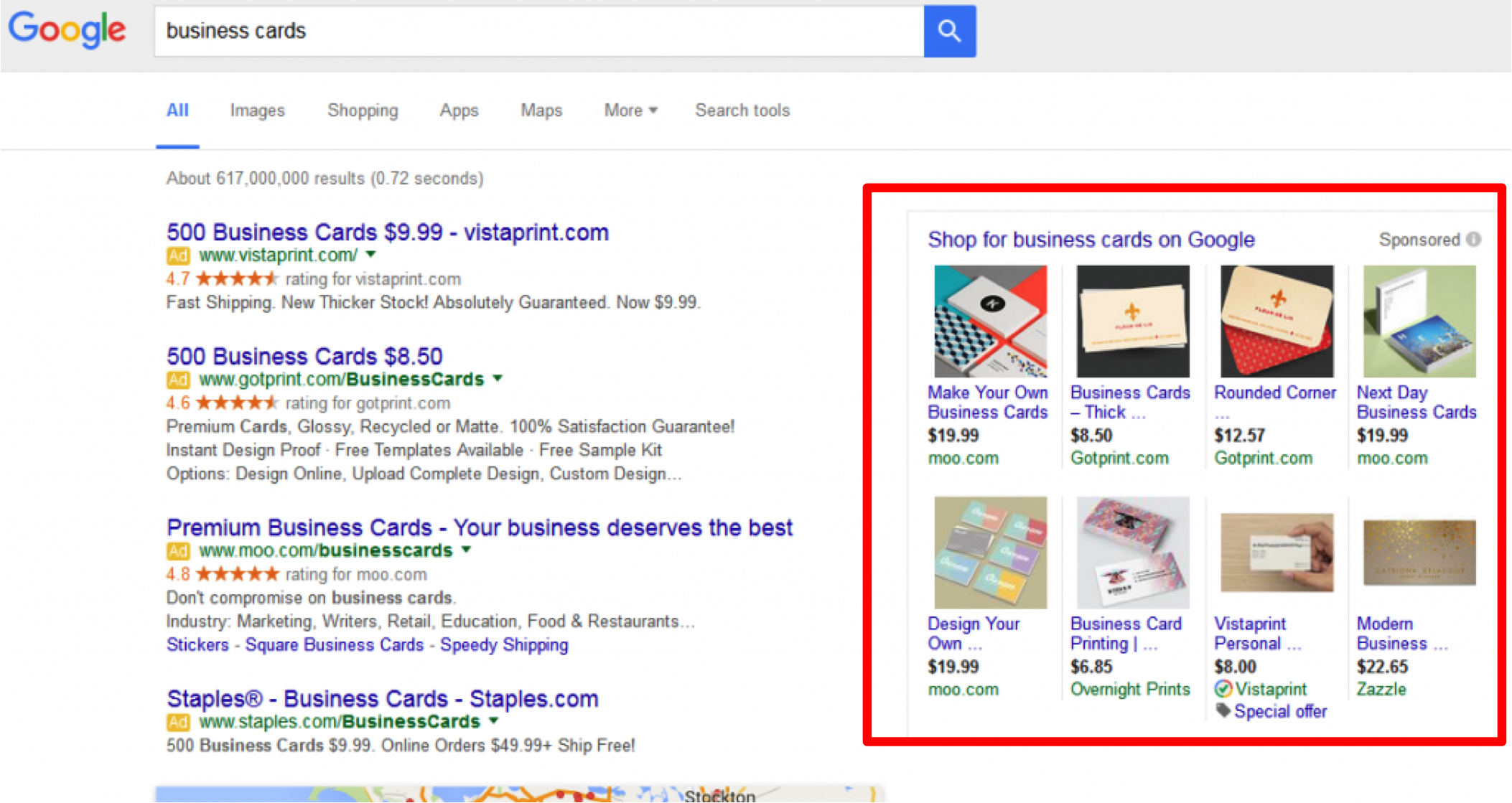
Task: Click the star rating for moo.com
Action: click(236, 575)
